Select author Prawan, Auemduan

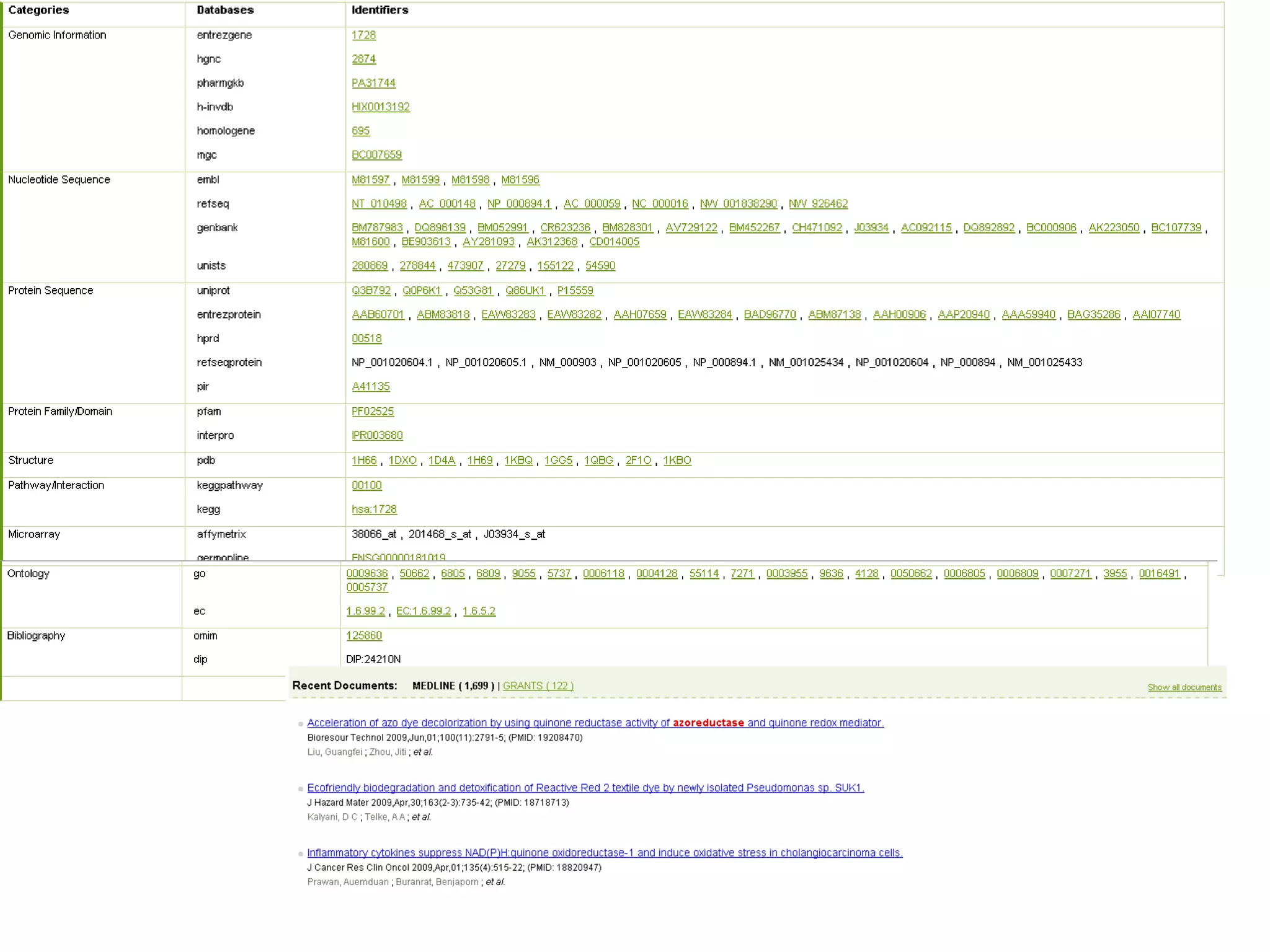pyautogui.click(x=348, y=883)
